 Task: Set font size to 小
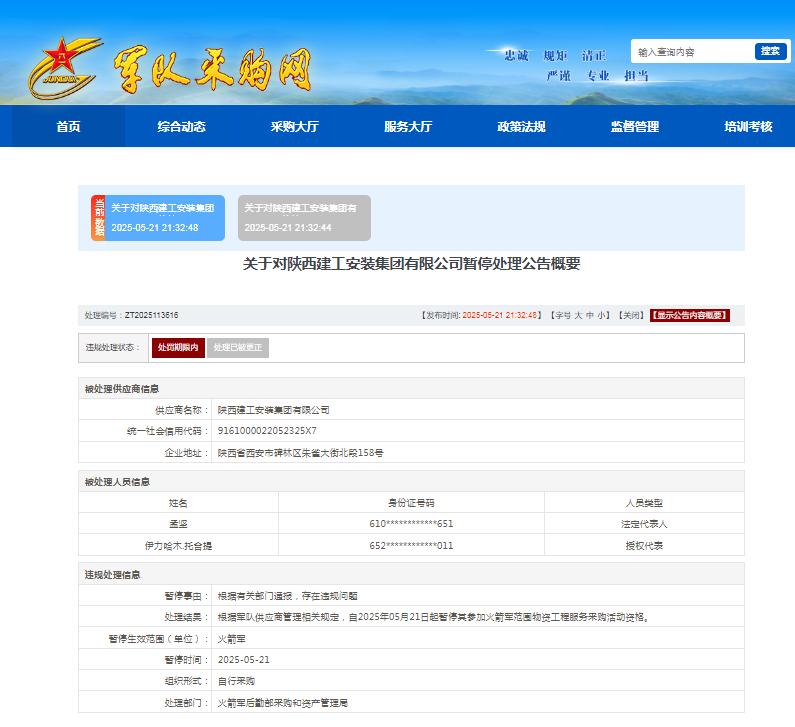pos(601,315)
